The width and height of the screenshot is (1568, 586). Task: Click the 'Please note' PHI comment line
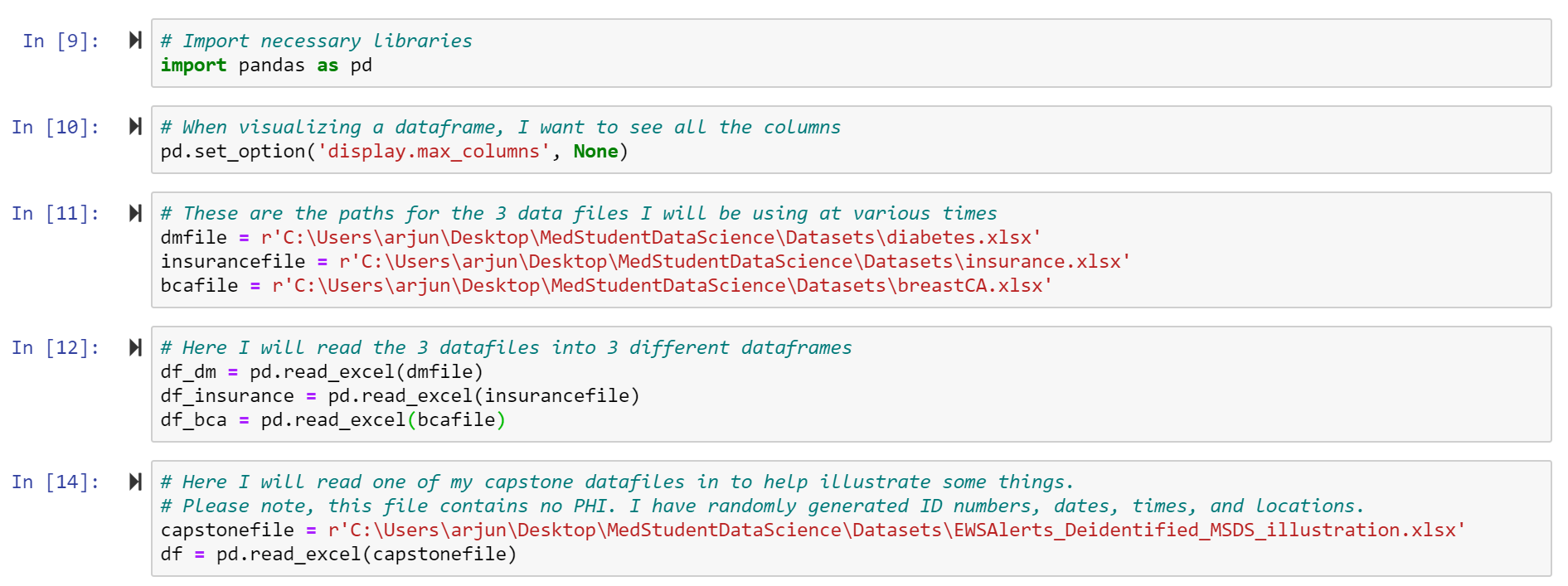(761, 506)
